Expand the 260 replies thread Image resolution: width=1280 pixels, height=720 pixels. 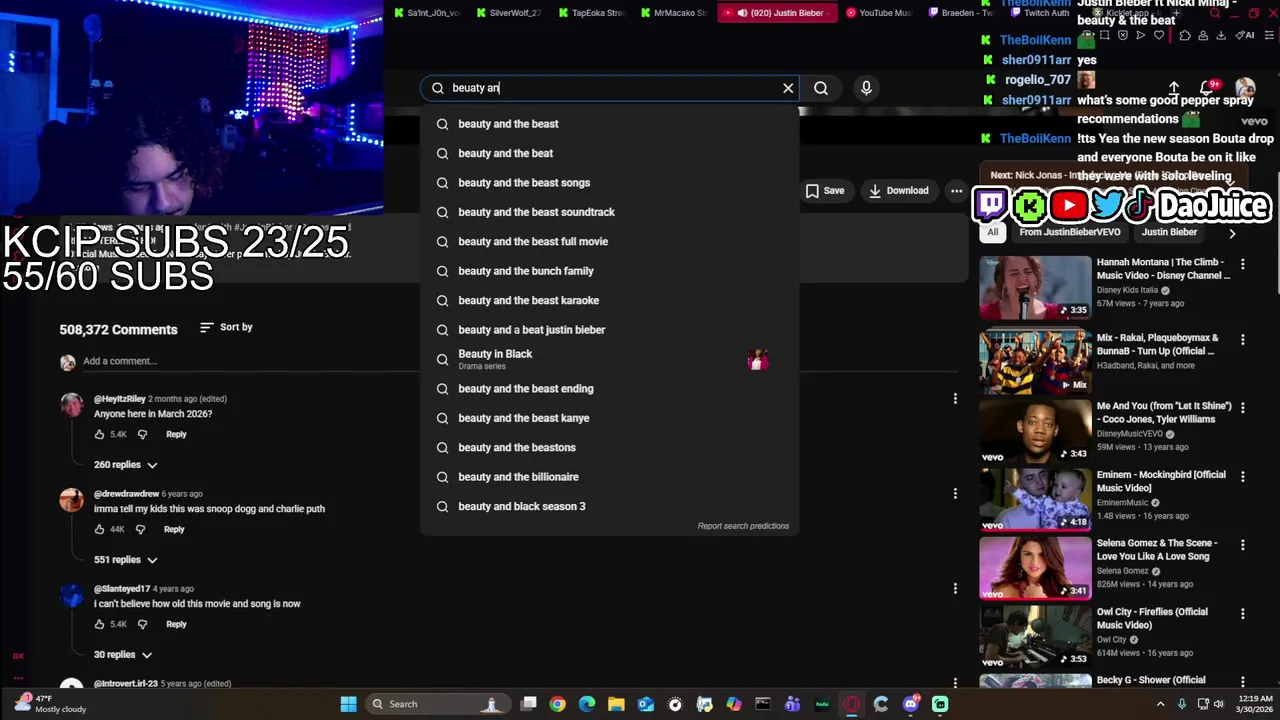point(126,465)
